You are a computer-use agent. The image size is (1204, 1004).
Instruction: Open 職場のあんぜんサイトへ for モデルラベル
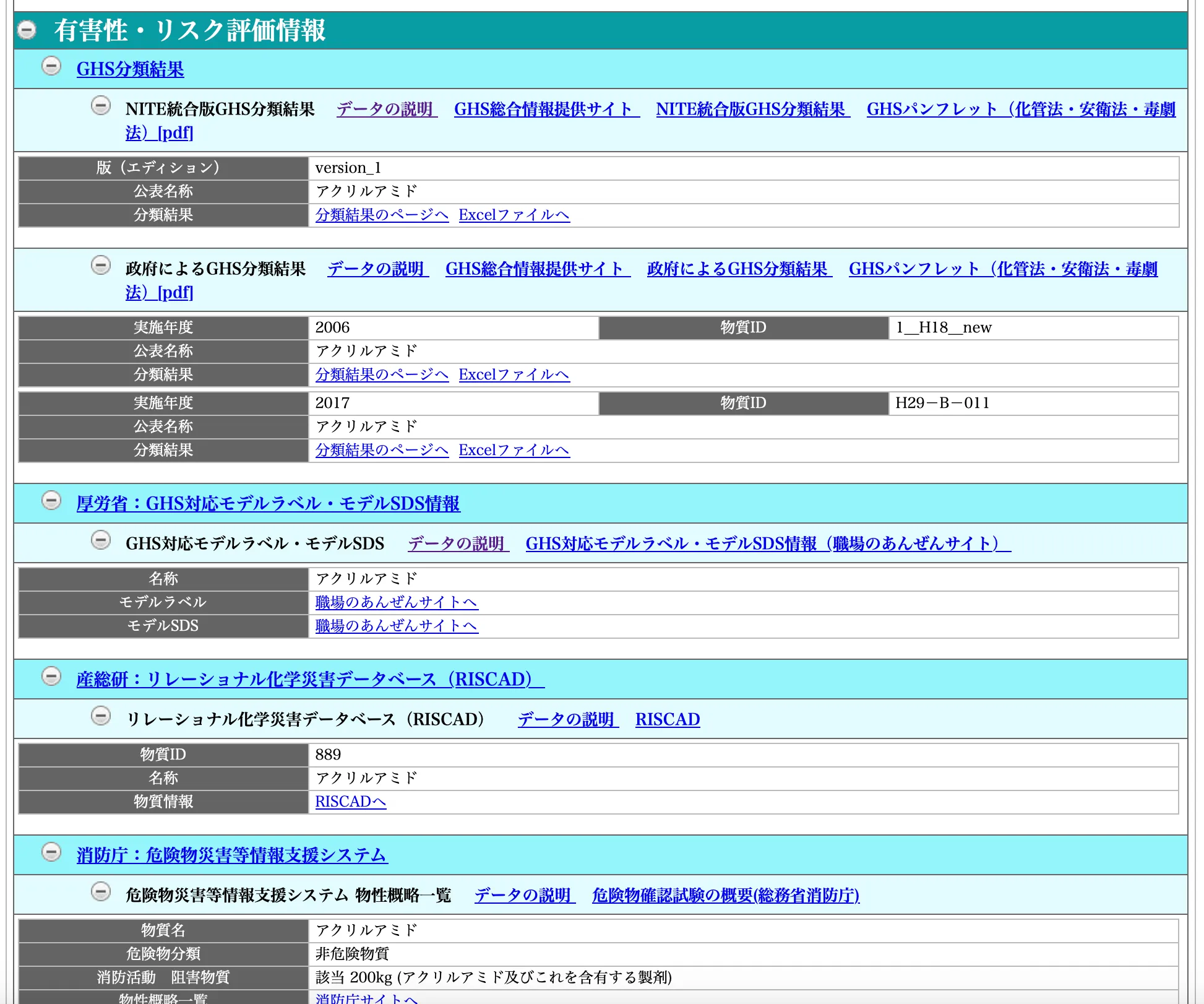pyautogui.click(x=396, y=602)
